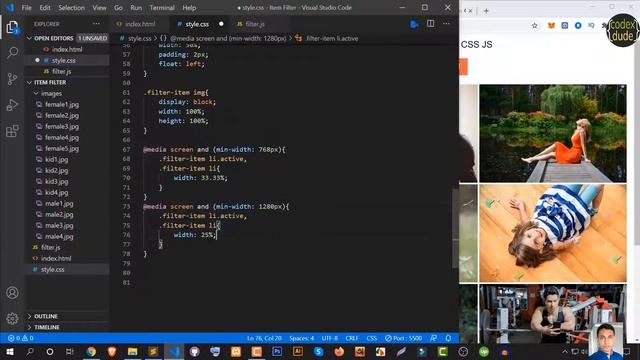
Task: Open the Help menu
Action: 189,7
